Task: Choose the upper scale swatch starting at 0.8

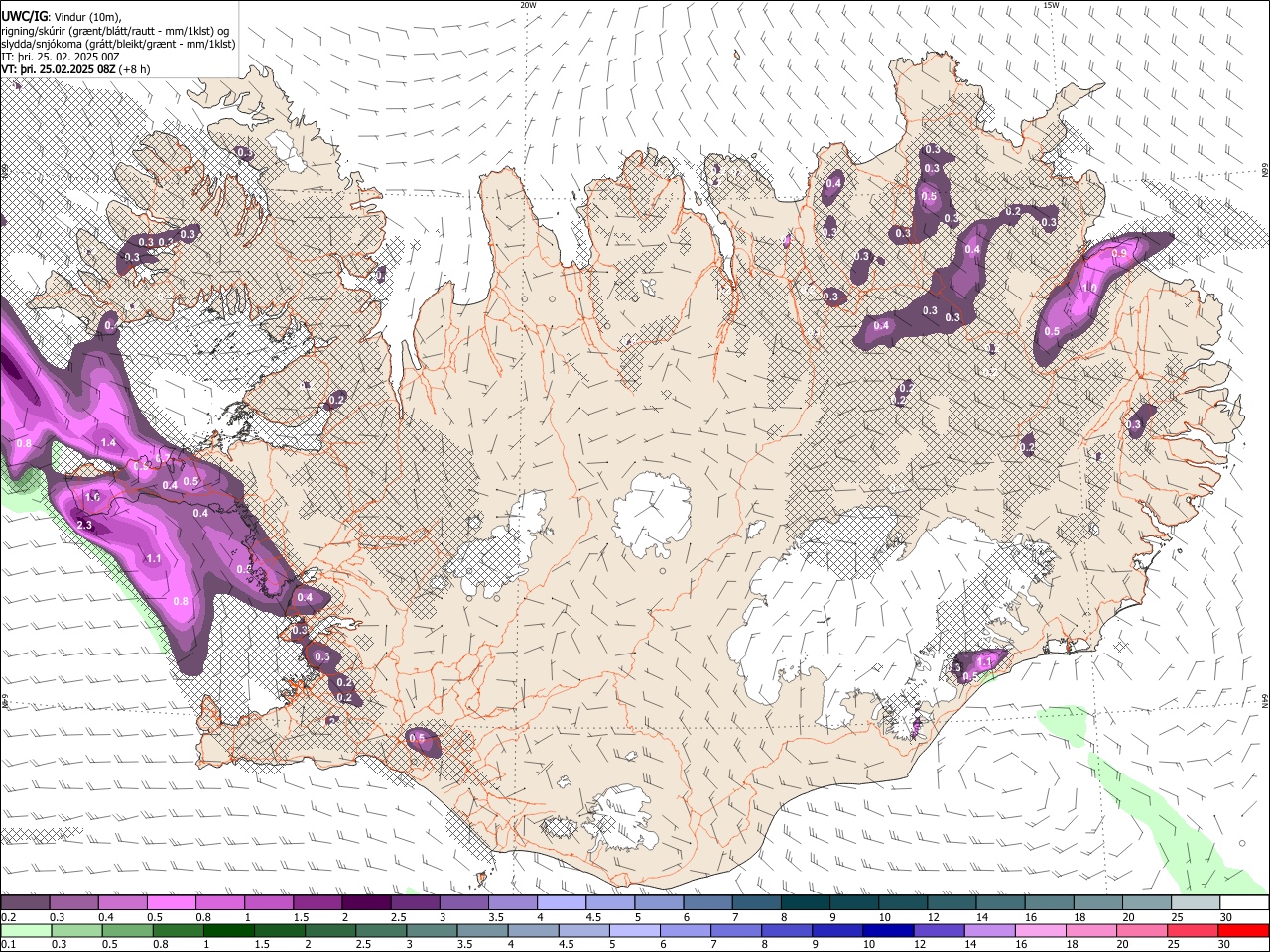Action: coord(220,903)
